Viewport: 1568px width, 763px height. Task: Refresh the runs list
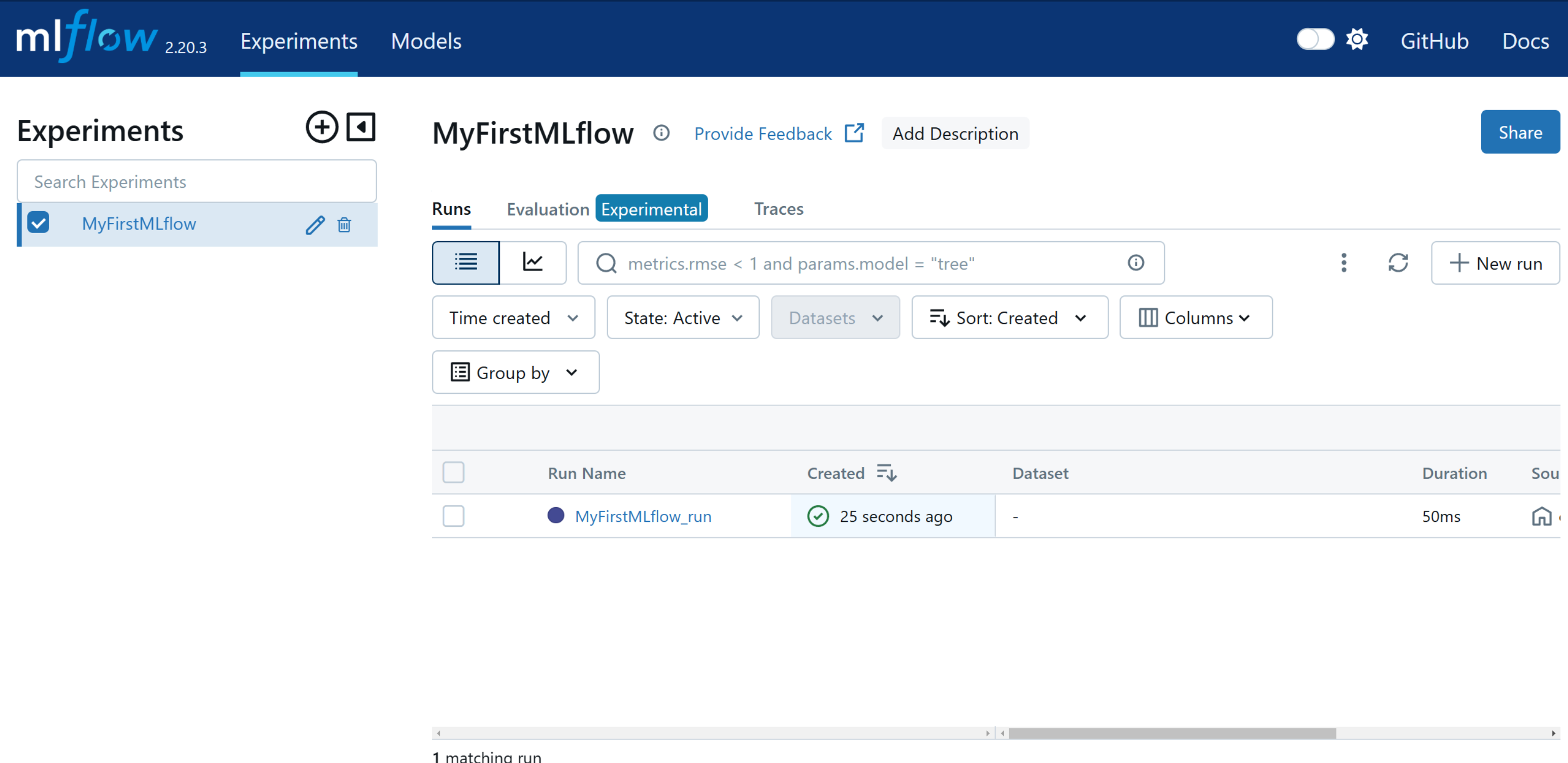(1397, 262)
